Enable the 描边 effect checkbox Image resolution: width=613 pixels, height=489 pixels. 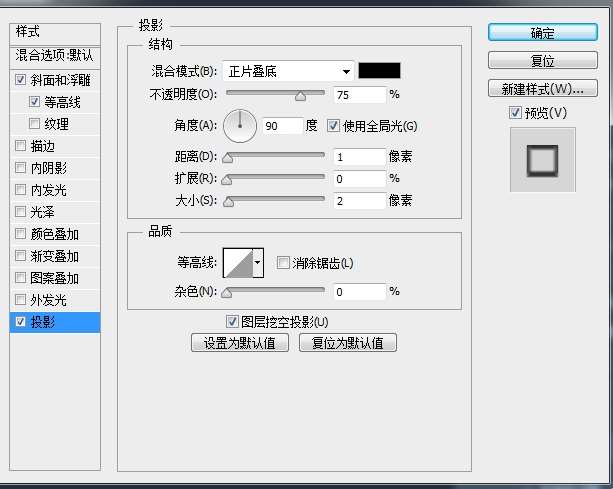coord(22,147)
